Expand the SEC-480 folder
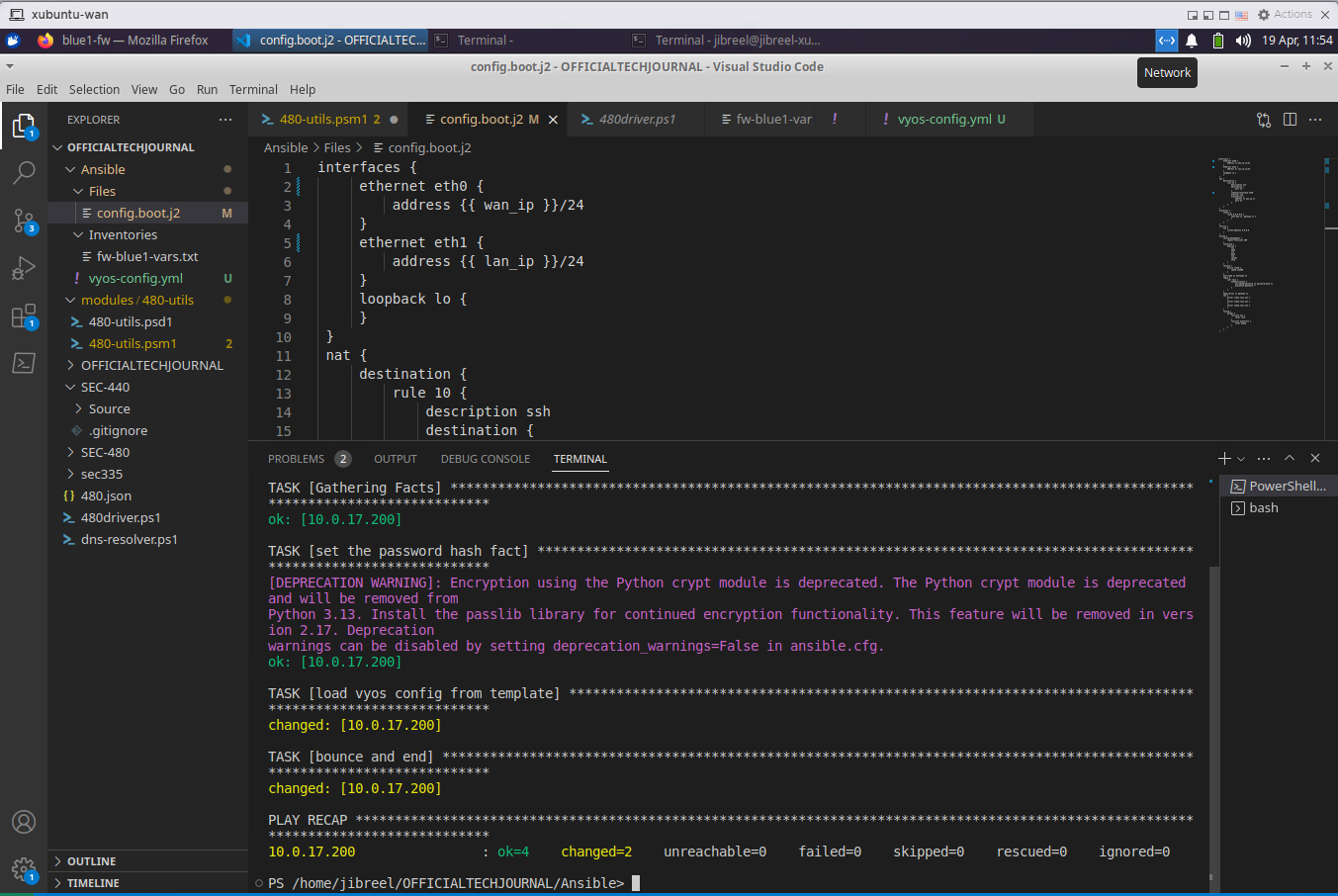This screenshot has width=1338, height=896. (105, 452)
